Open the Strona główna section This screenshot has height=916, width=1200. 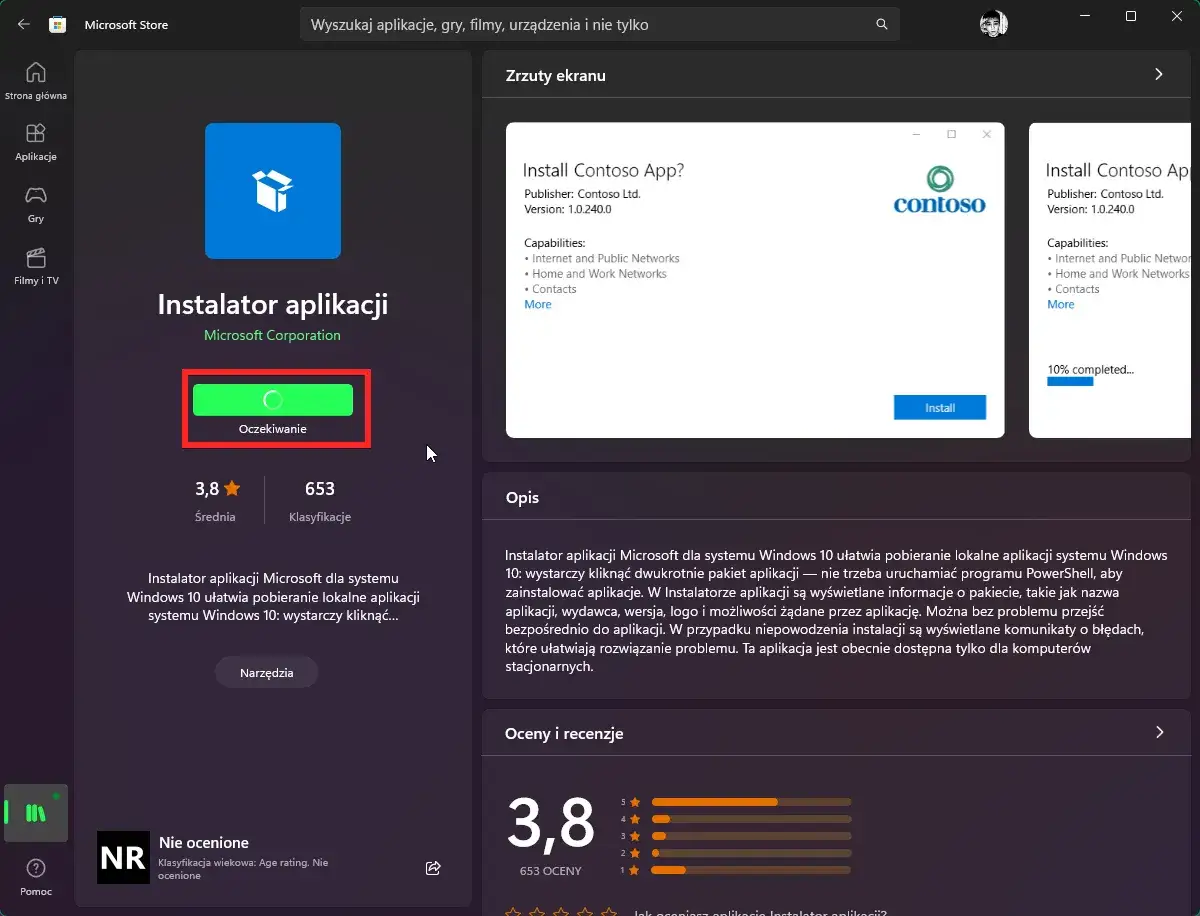36,80
